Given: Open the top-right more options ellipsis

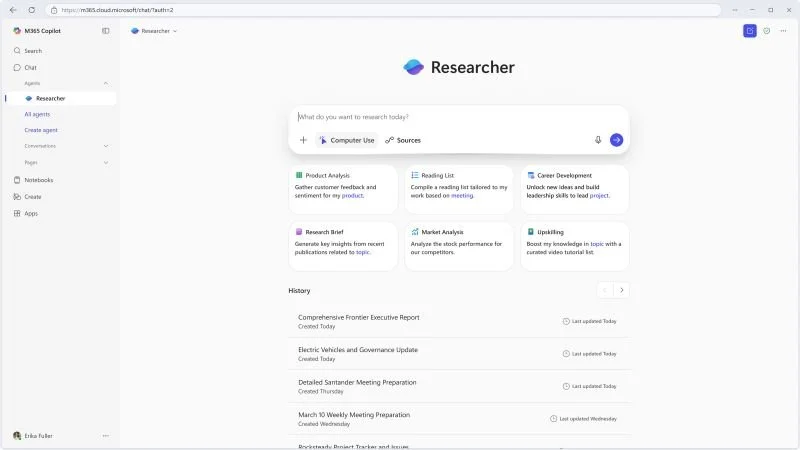Looking at the screenshot, I should coord(783,31).
